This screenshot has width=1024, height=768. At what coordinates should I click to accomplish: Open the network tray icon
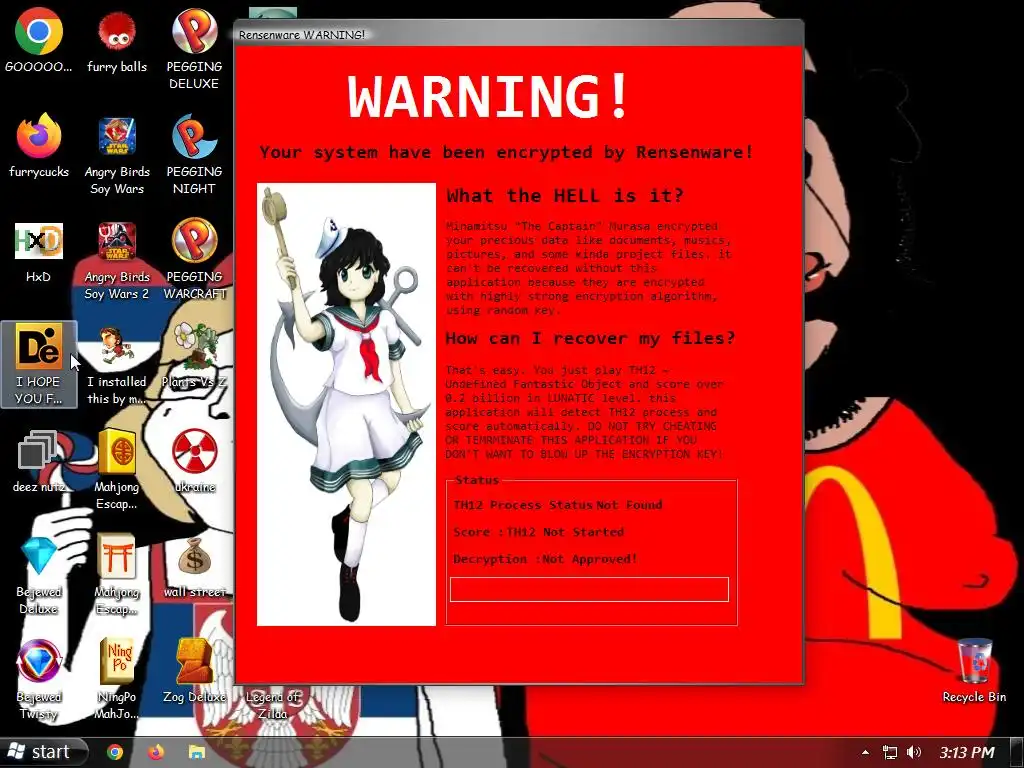(x=889, y=752)
